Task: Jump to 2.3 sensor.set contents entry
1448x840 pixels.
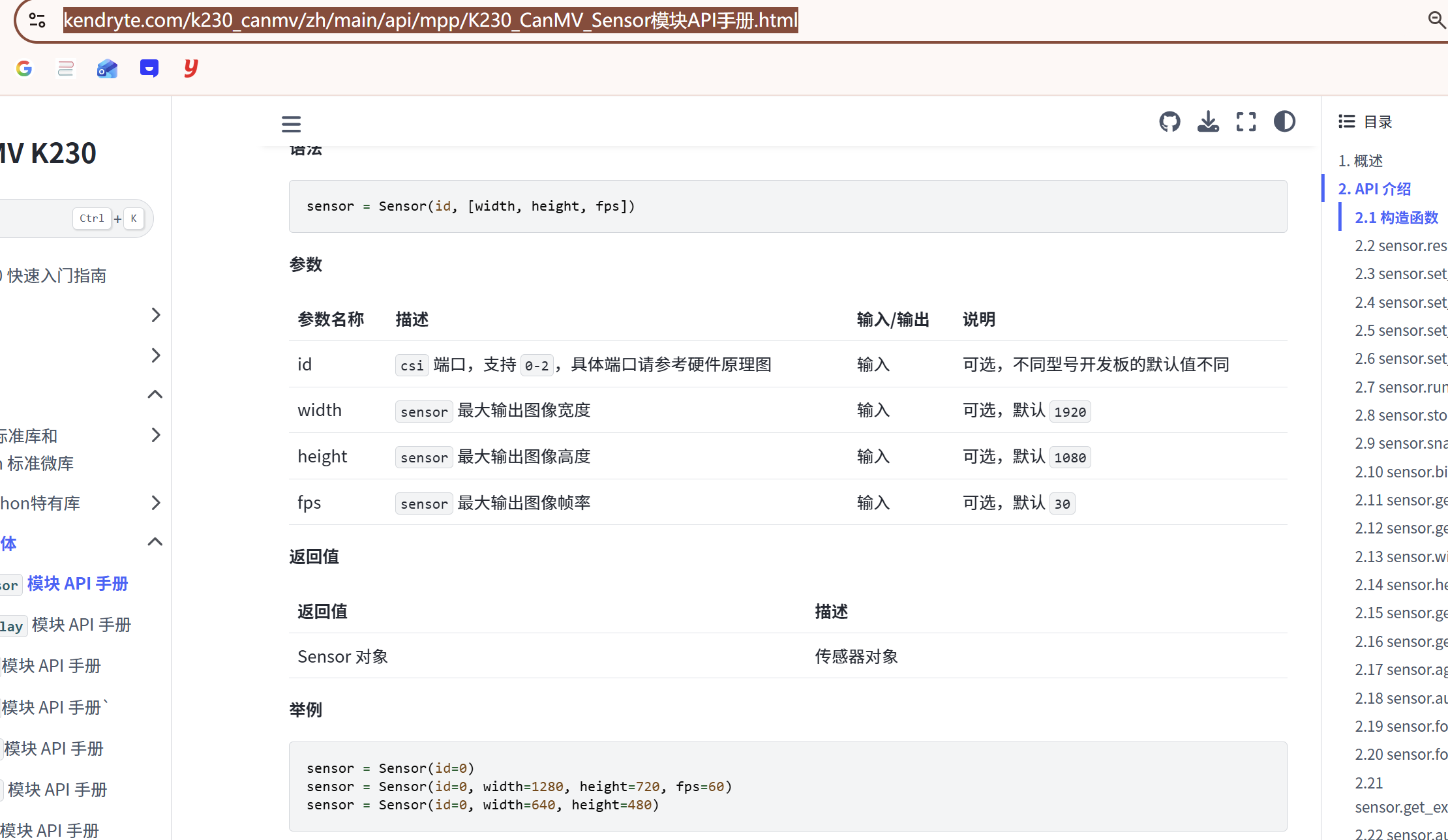Action: click(x=1401, y=274)
